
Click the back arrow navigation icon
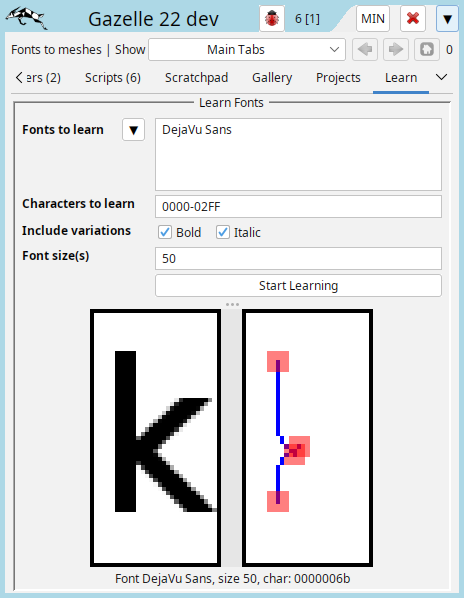point(365,50)
